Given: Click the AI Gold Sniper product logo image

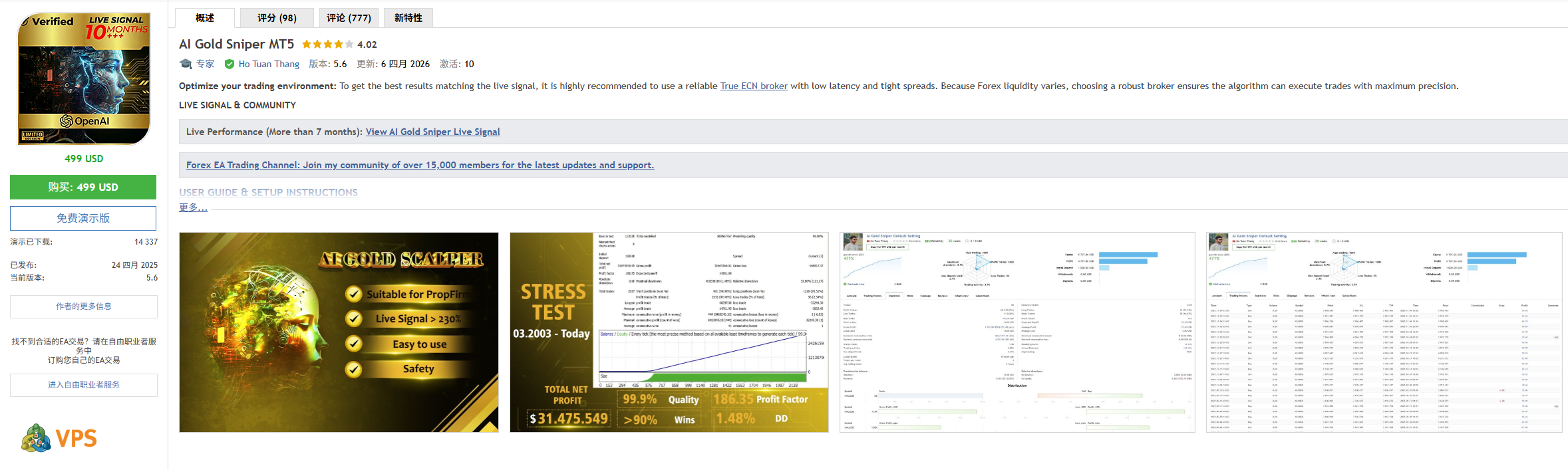Looking at the screenshot, I should 84,78.
